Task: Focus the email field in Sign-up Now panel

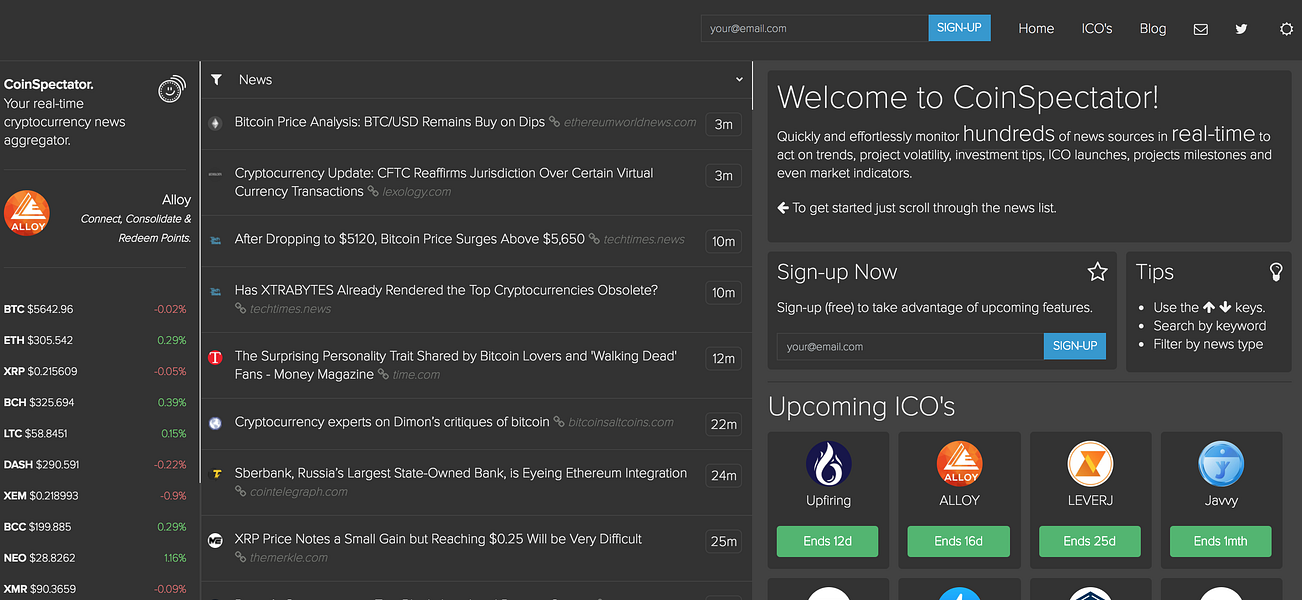Action: [x=910, y=346]
